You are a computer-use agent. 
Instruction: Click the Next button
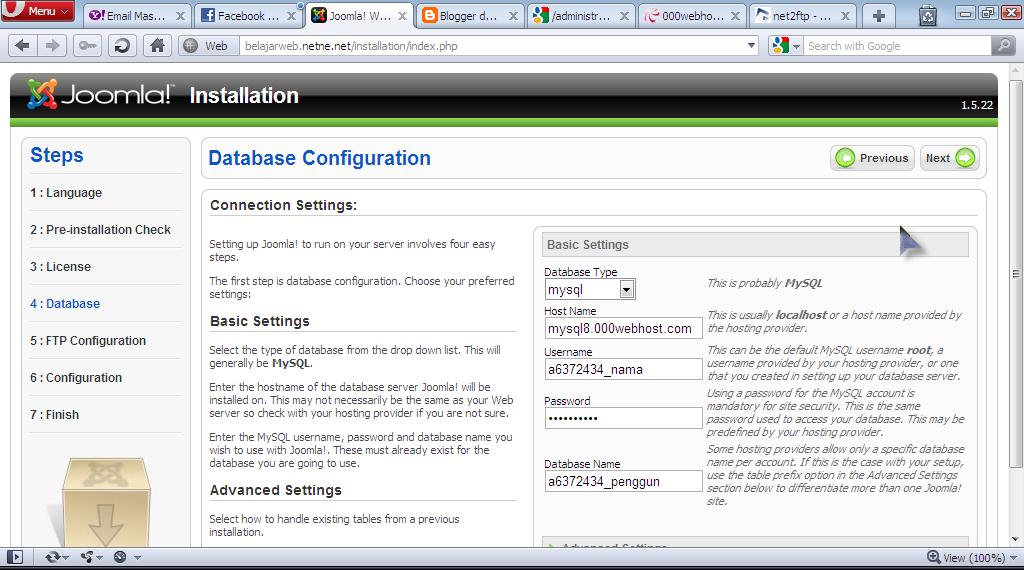tap(950, 158)
